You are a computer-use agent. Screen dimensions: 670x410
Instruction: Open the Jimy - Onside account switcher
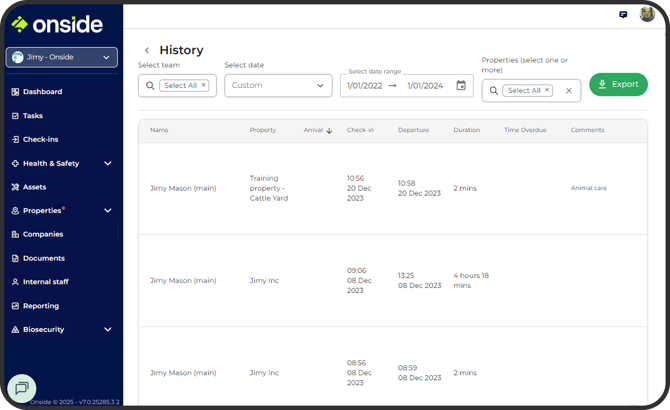(x=62, y=57)
